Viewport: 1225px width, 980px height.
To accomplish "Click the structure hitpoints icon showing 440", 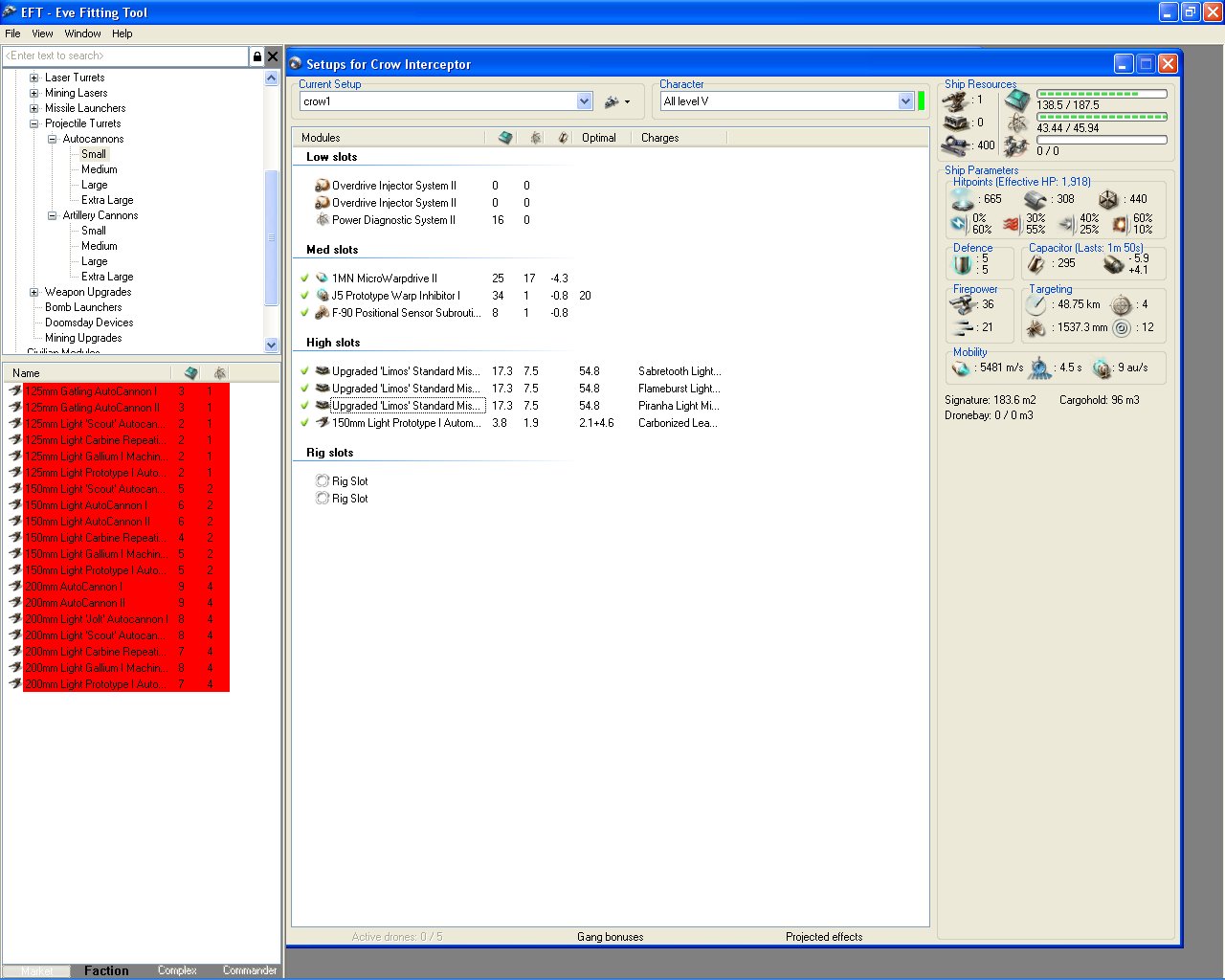I will [1108, 199].
